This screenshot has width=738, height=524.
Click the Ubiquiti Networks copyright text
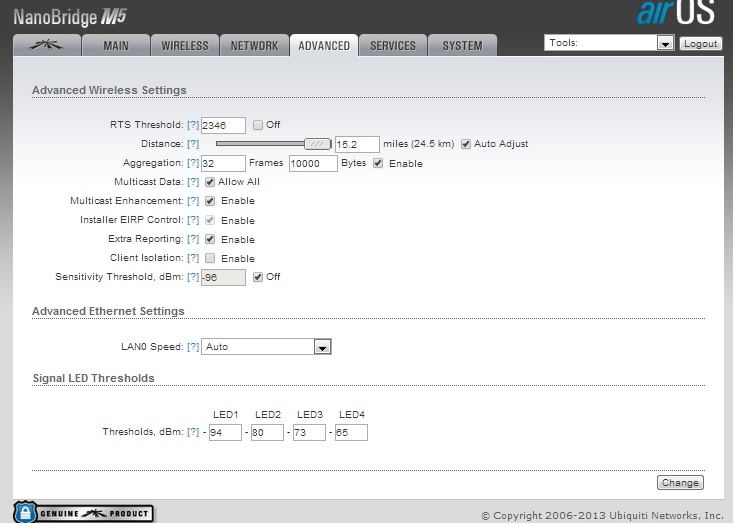point(602,516)
